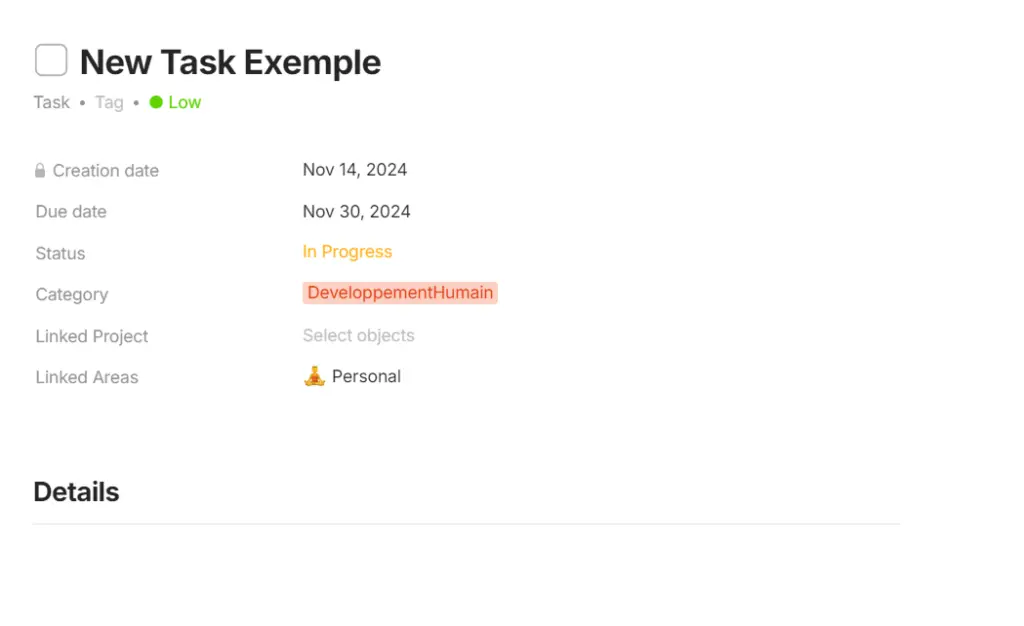This screenshot has height=626, width=1024.
Task: Click the Category property label
Action: click(x=71, y=294)
